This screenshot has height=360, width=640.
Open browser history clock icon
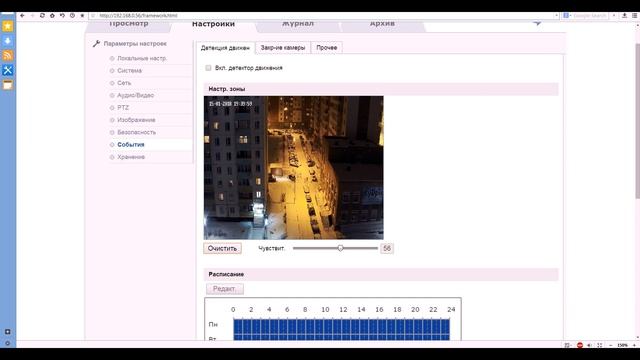72,16
